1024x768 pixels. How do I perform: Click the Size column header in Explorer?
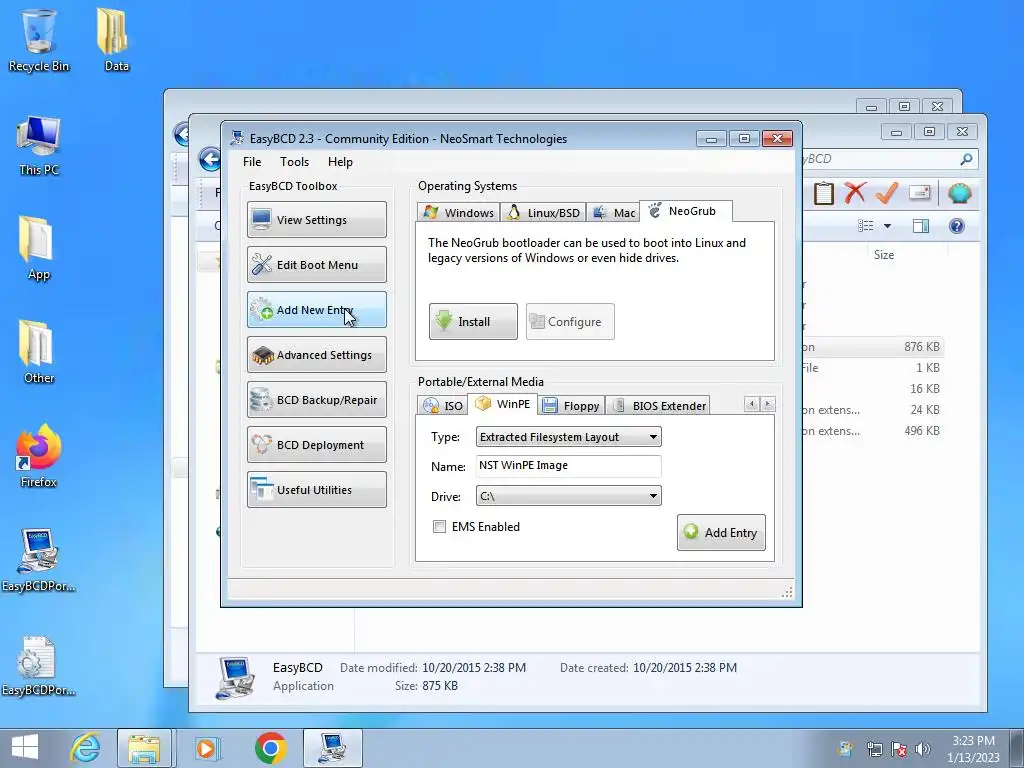click(884, 255)
